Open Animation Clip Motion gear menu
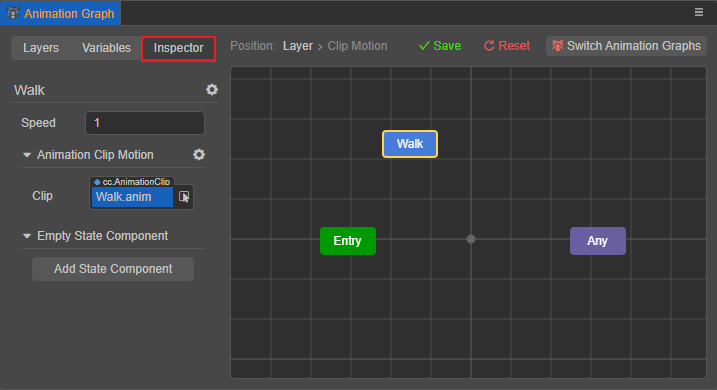 coord(199,155)
